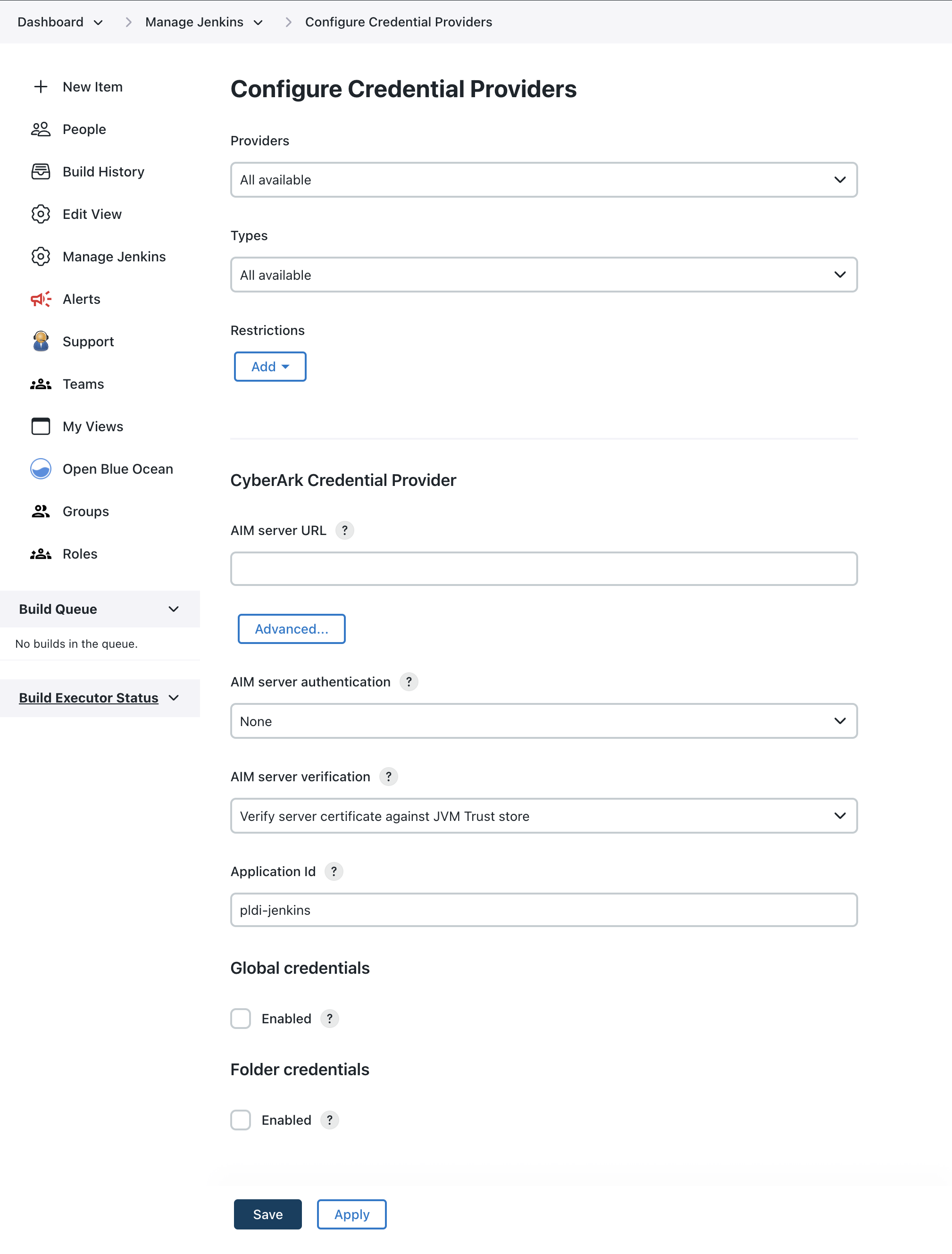Enable Folder credentials checkbox
Image resolution: width=952 pixels, height=1254 pixels.
tap(241, 1120)
